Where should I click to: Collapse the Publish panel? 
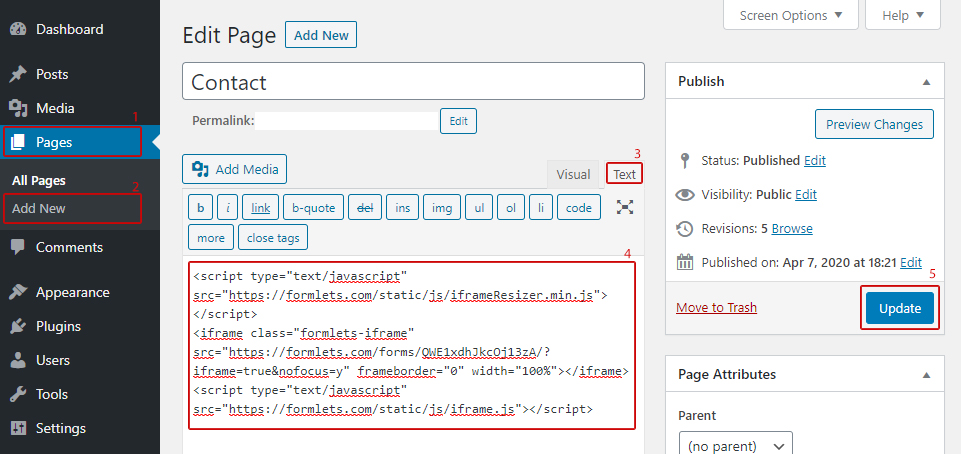(927, 81)
